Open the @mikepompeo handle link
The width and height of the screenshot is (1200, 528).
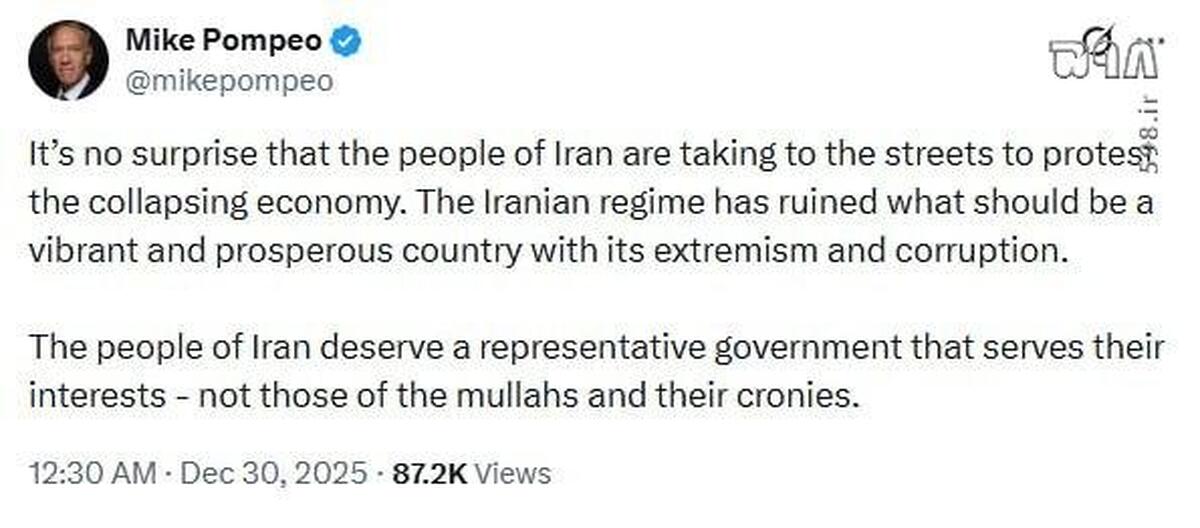pyautogui.click(x=229, y=81)
